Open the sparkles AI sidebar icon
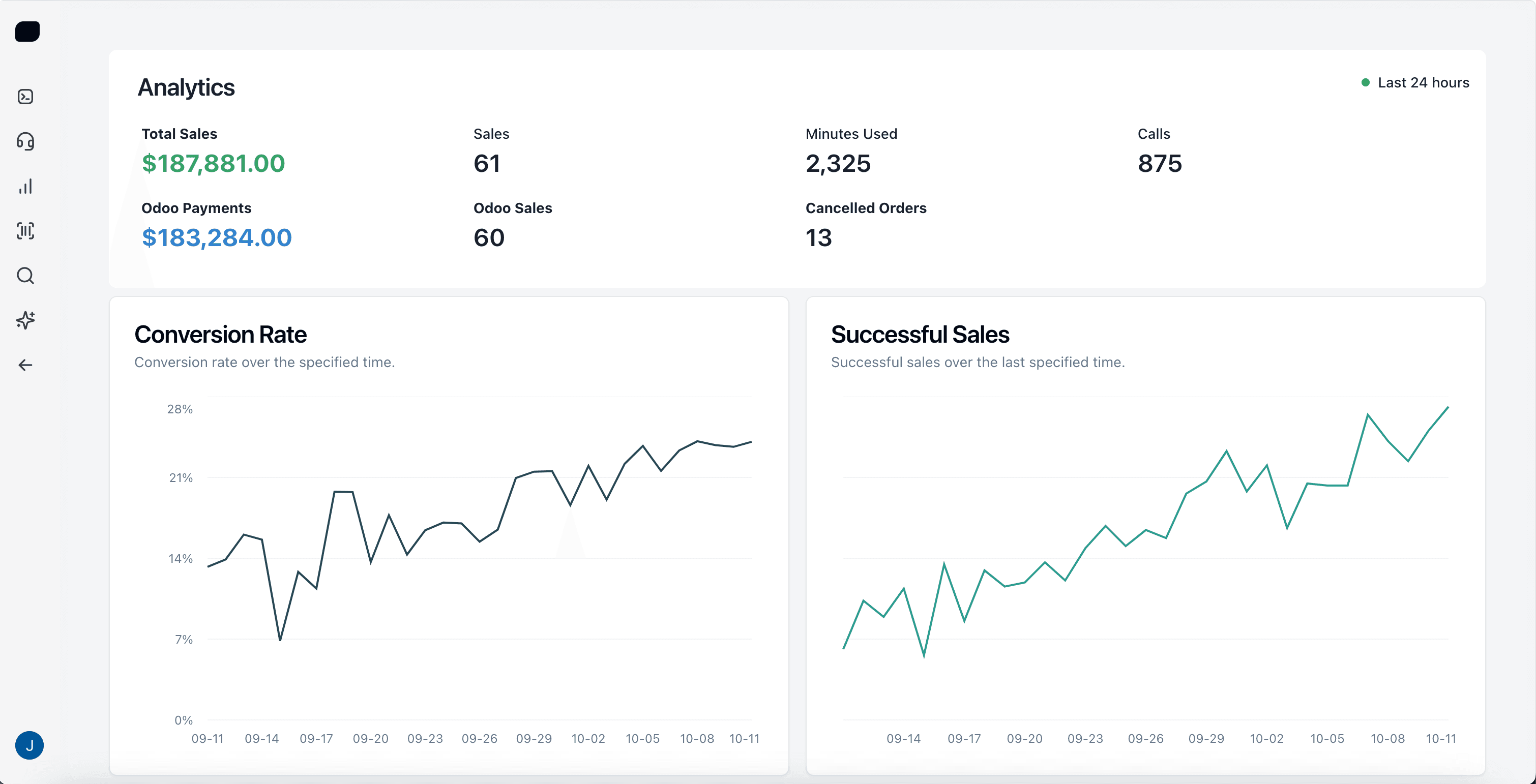This screenshot has height=784, width=1536. coord(25,320)
